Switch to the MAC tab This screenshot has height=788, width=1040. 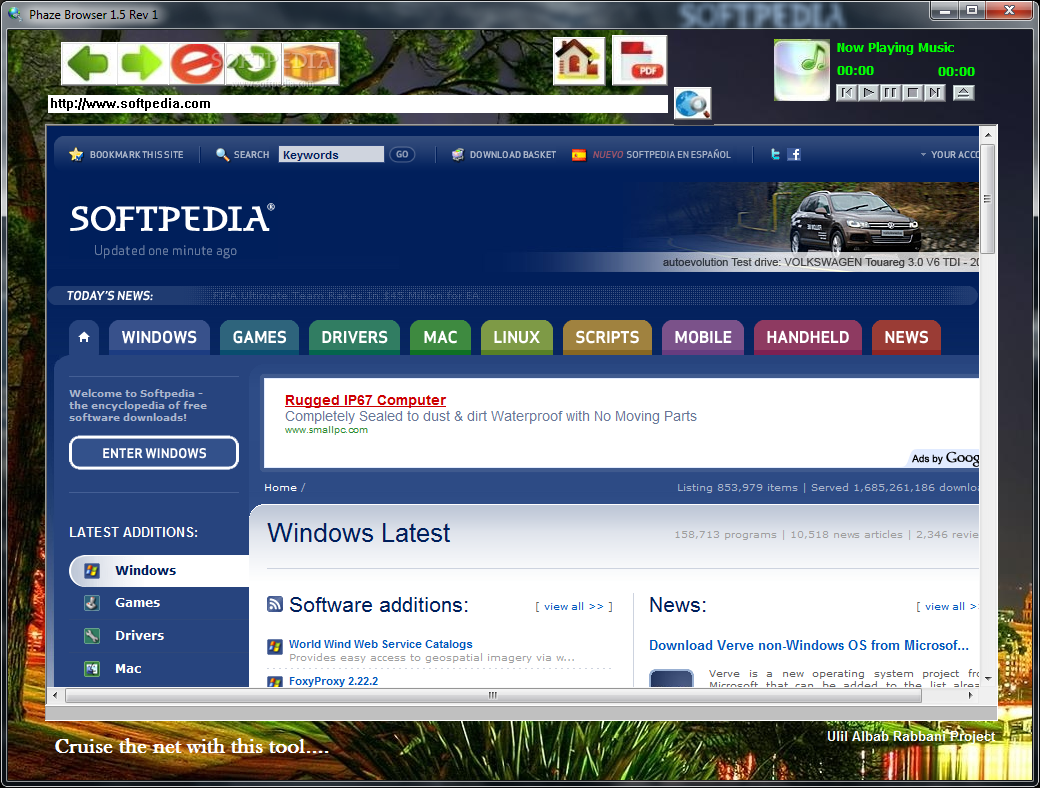[x=440, y=337]
